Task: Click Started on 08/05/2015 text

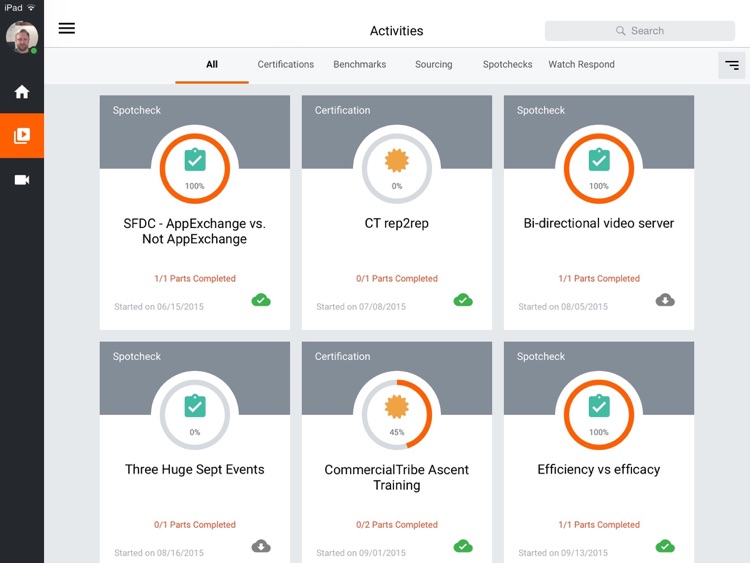Action: click(x=563, y=307)
